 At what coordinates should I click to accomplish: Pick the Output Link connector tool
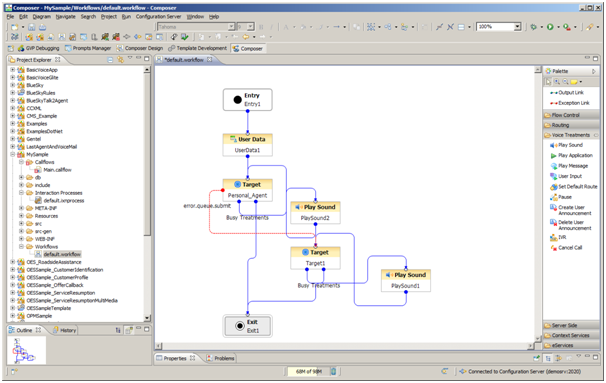567,93
